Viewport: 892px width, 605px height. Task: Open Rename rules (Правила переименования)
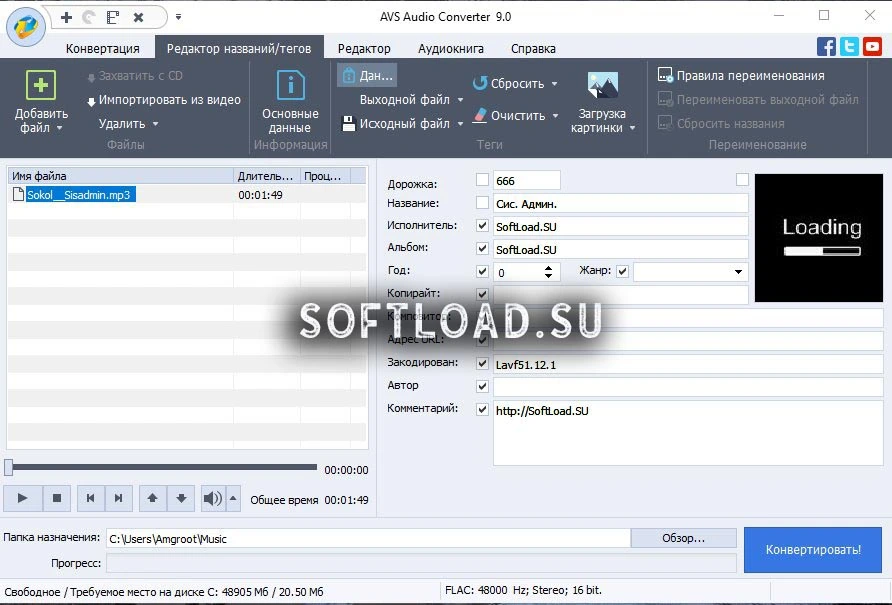741,76
